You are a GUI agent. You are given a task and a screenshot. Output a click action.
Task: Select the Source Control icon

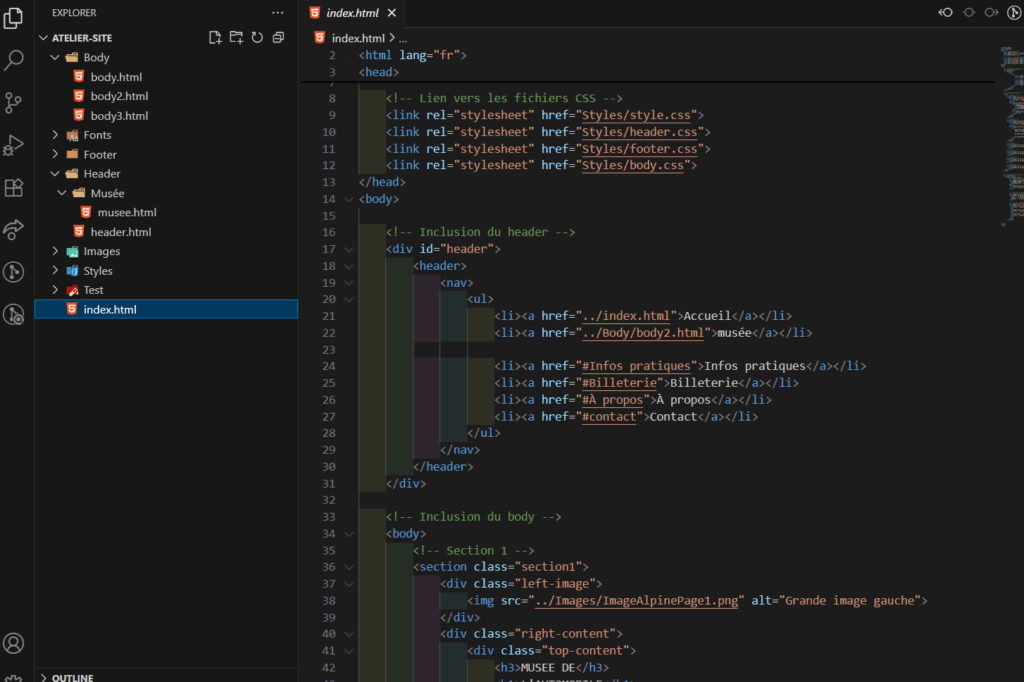pos(13,103)
